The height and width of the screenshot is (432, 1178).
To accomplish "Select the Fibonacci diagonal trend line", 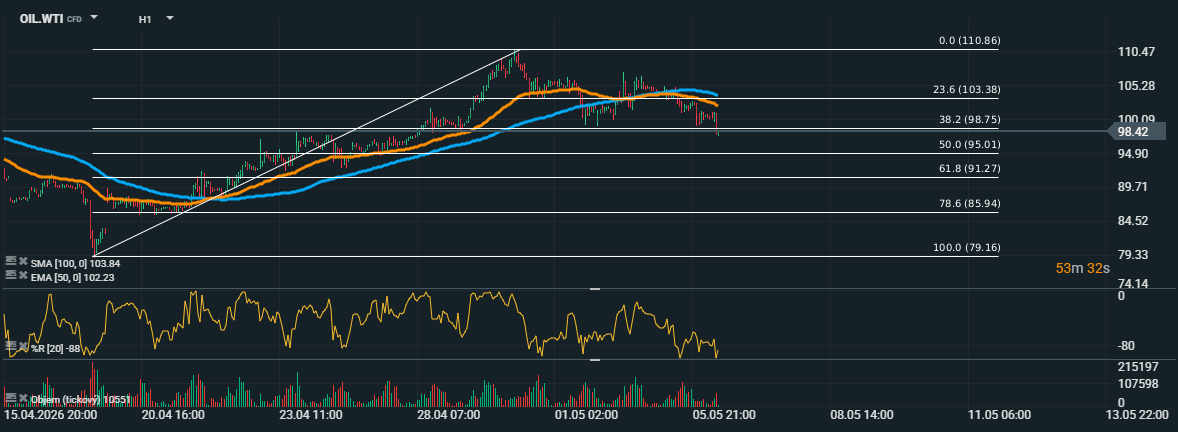I will [x=305, y=153].
